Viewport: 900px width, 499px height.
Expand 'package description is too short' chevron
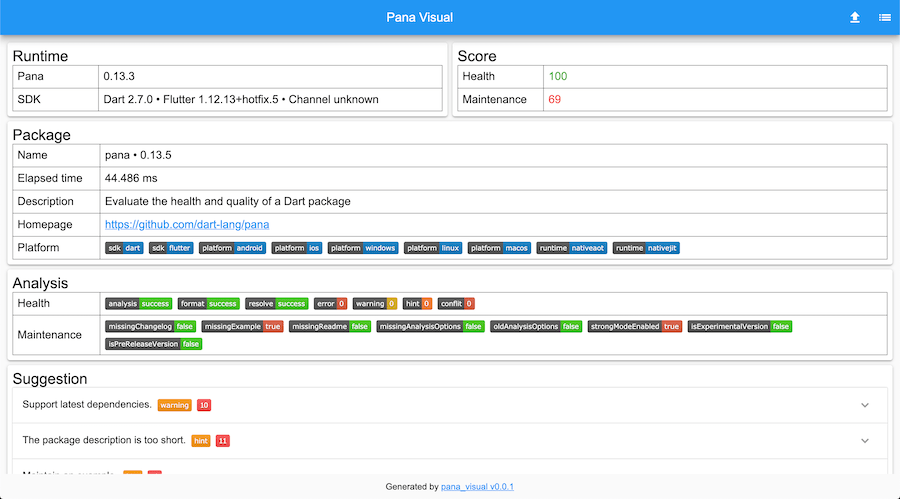pos(865,441)
